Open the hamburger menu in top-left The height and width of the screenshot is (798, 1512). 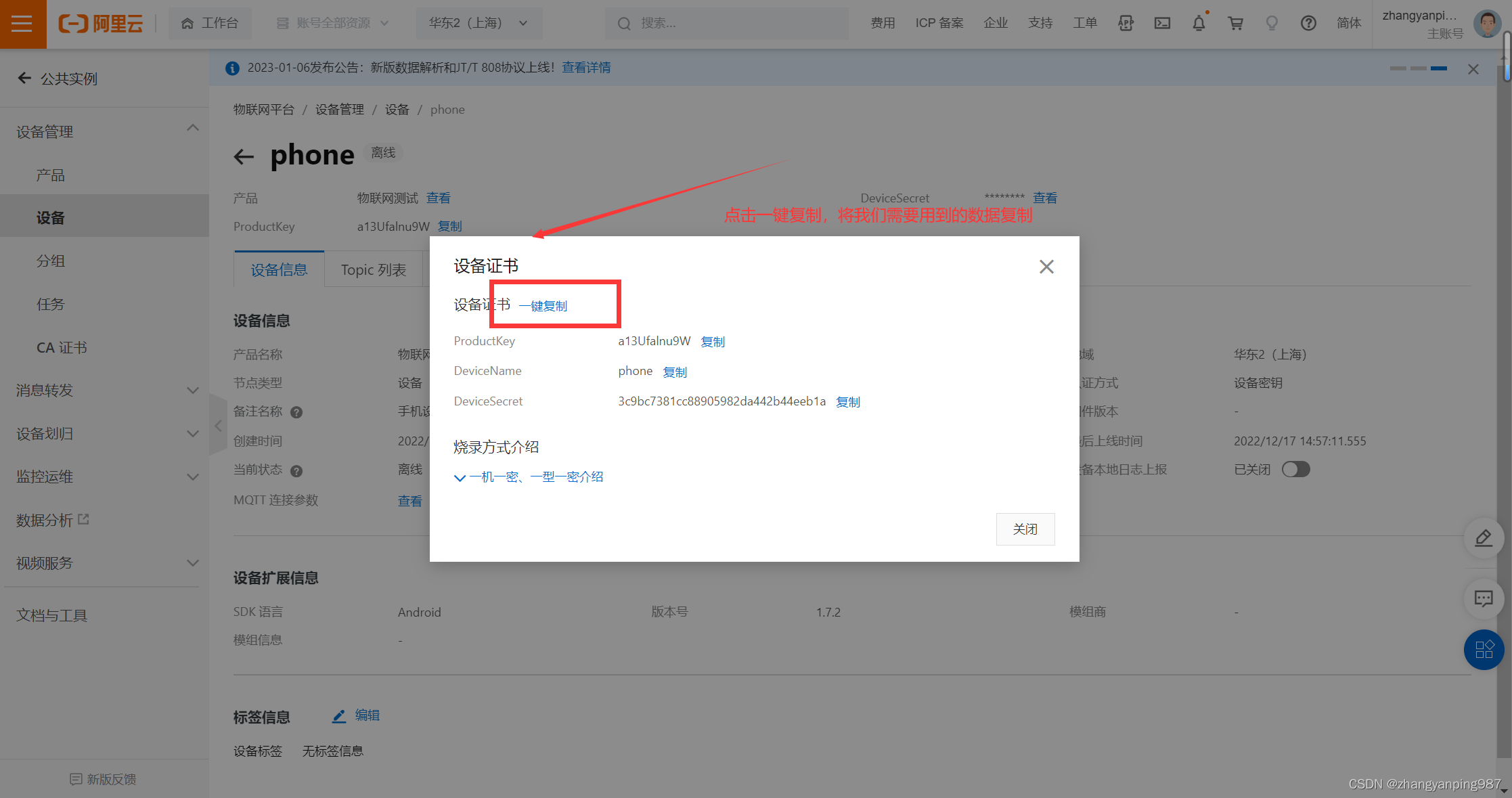click(x=22, y=24)
